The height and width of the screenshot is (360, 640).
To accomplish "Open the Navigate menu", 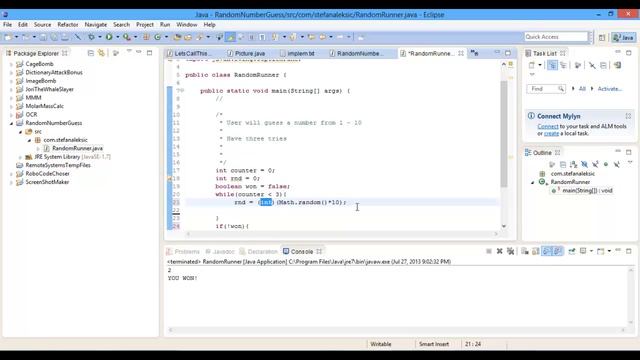I will [96, 25].
